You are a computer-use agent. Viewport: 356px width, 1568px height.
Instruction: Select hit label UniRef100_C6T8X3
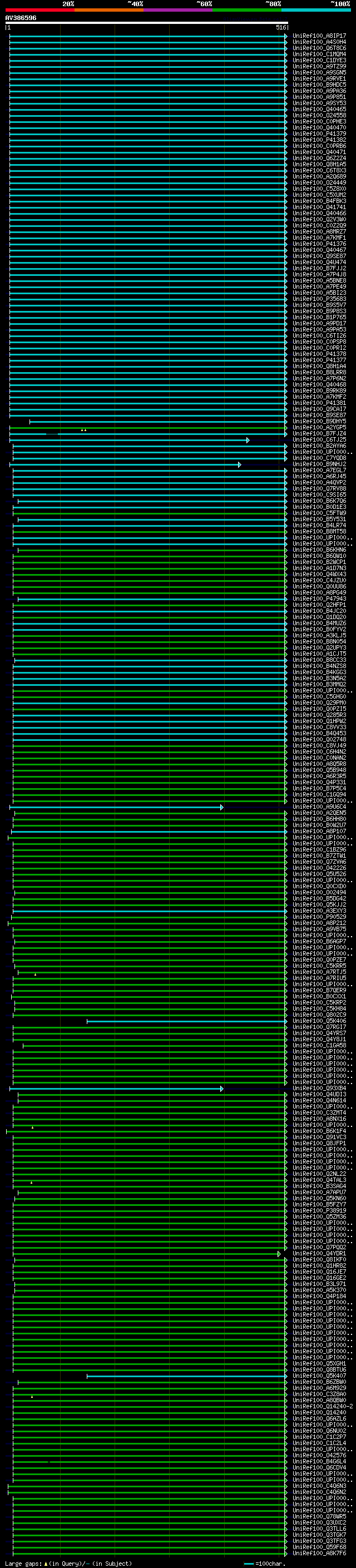point(319,170)
